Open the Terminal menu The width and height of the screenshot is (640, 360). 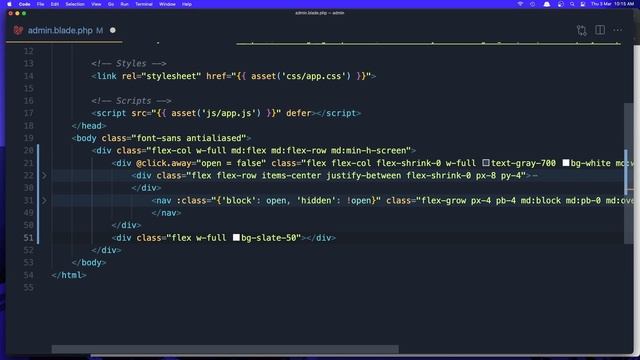[144, 4]
